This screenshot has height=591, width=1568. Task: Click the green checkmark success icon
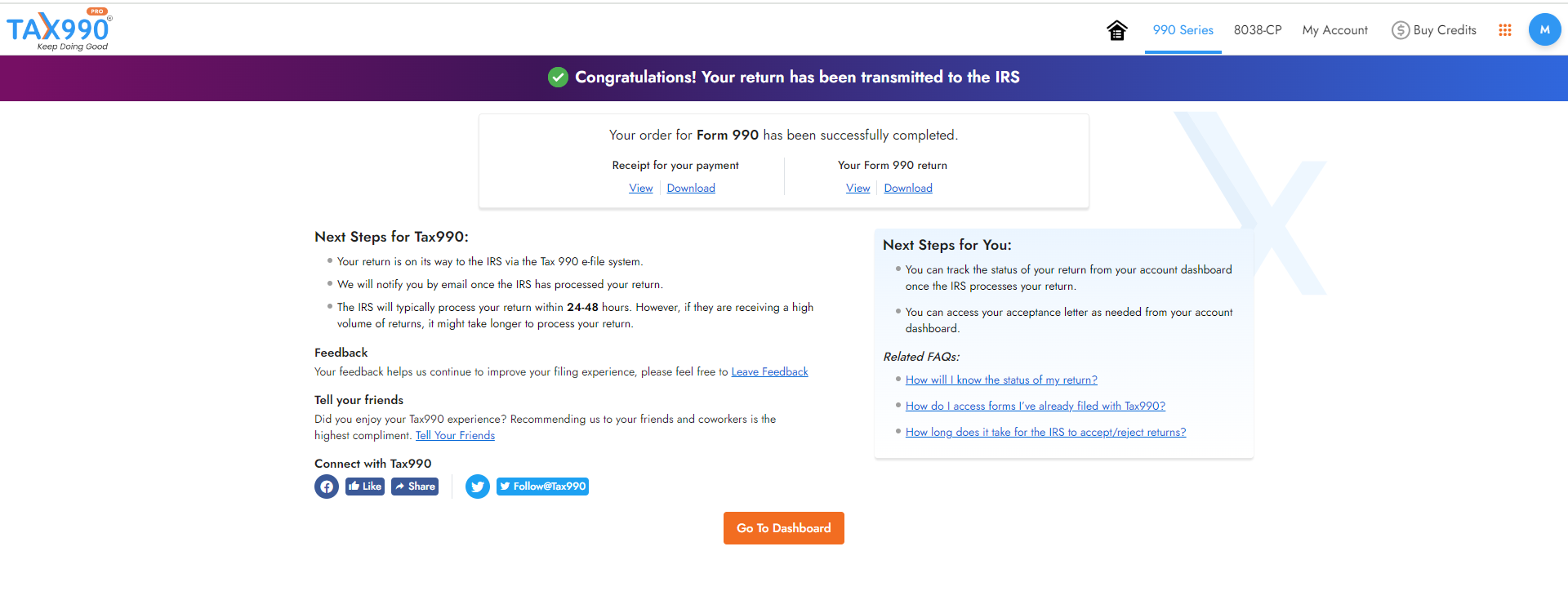558,78
